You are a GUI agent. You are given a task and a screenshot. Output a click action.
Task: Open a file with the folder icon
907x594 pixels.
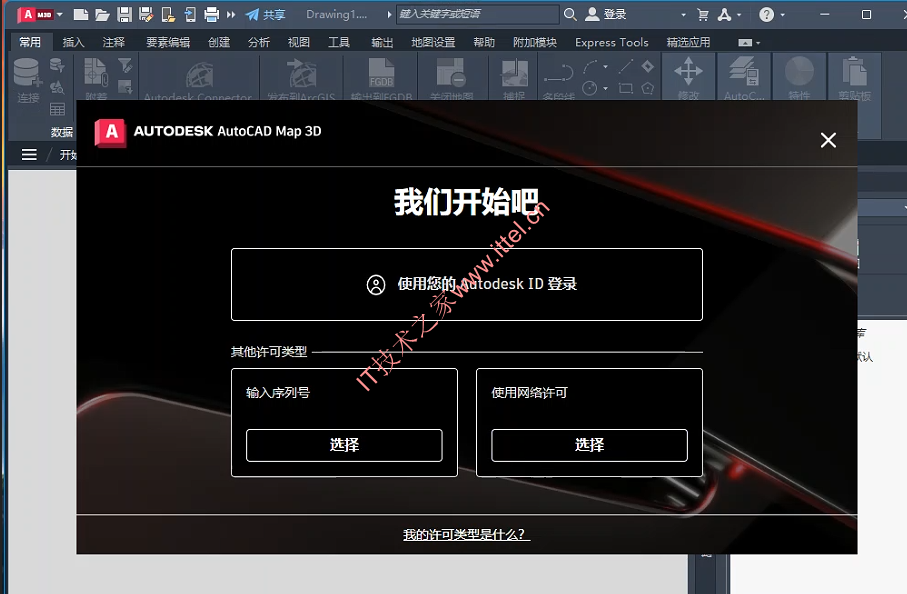(x=102, y=14)
